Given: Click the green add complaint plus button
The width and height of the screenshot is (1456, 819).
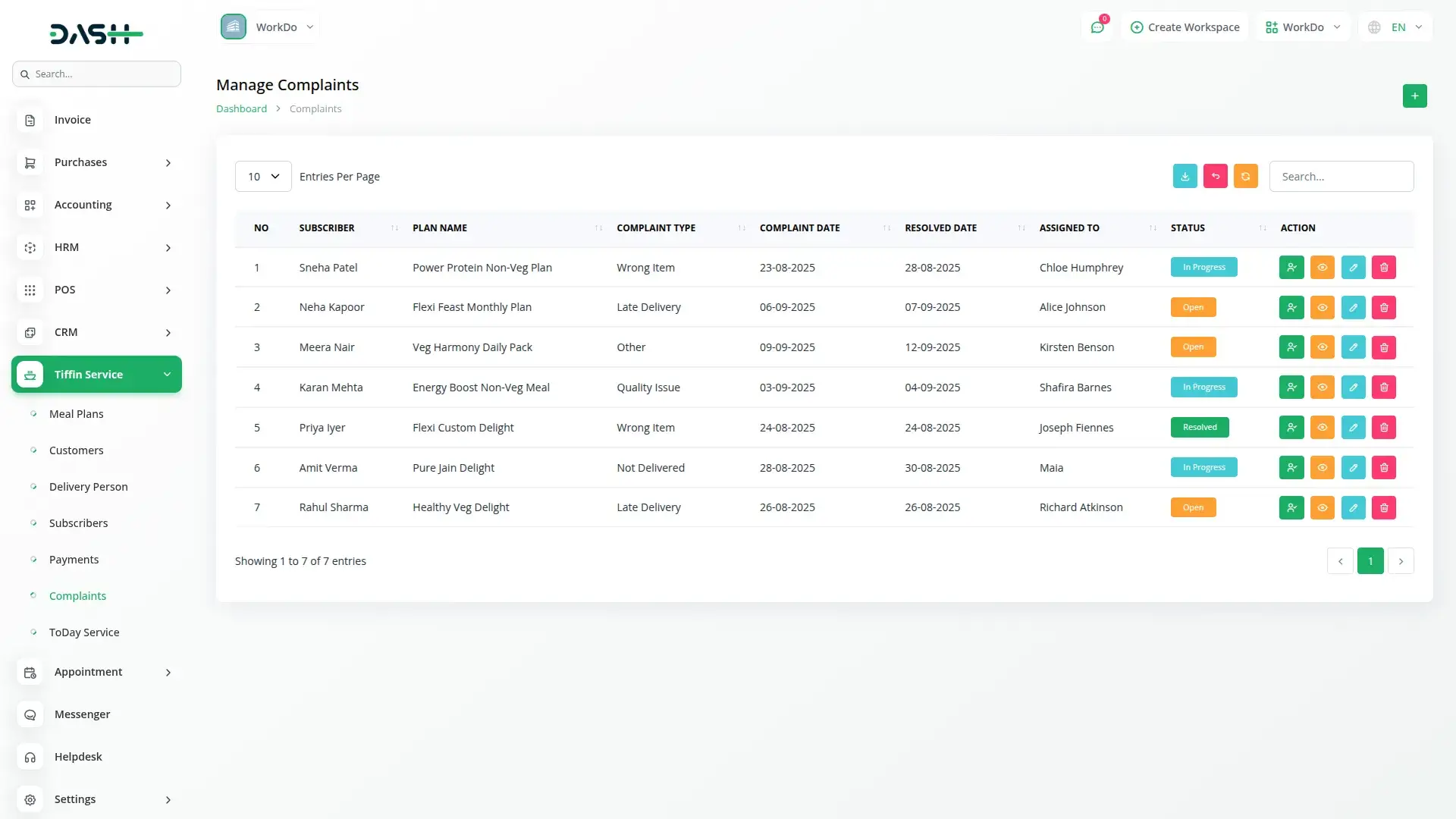Looking at the screenshot, I should [x=1414, y=96].
